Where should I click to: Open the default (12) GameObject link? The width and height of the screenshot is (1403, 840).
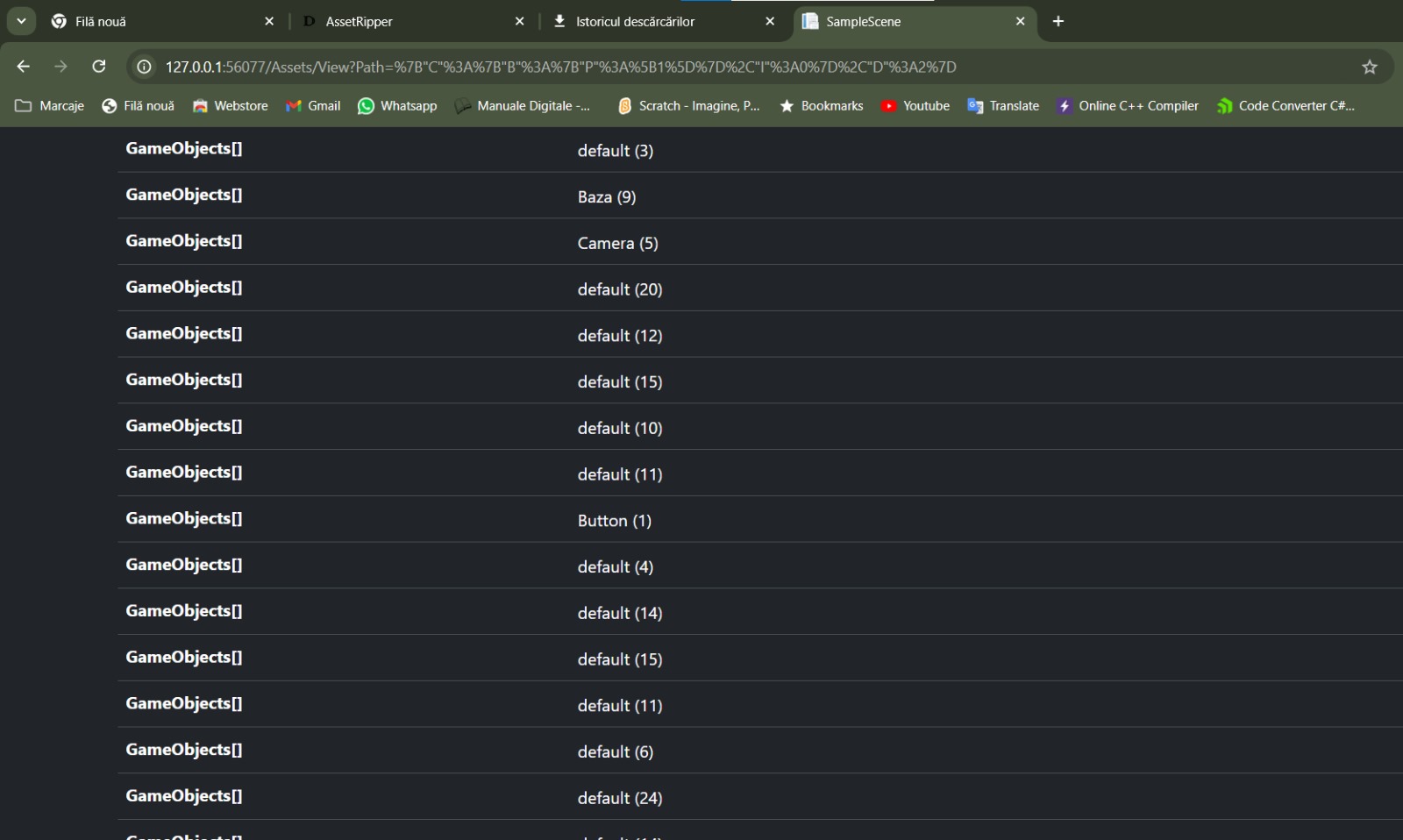(620, 336)
